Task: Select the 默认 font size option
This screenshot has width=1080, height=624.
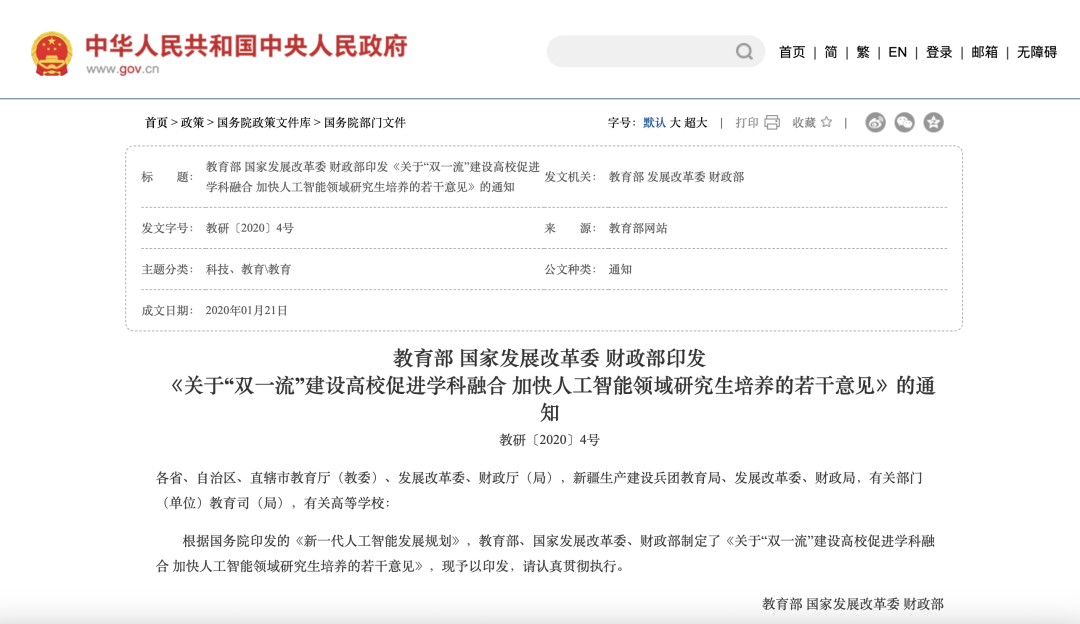Action: coord(654,123)
